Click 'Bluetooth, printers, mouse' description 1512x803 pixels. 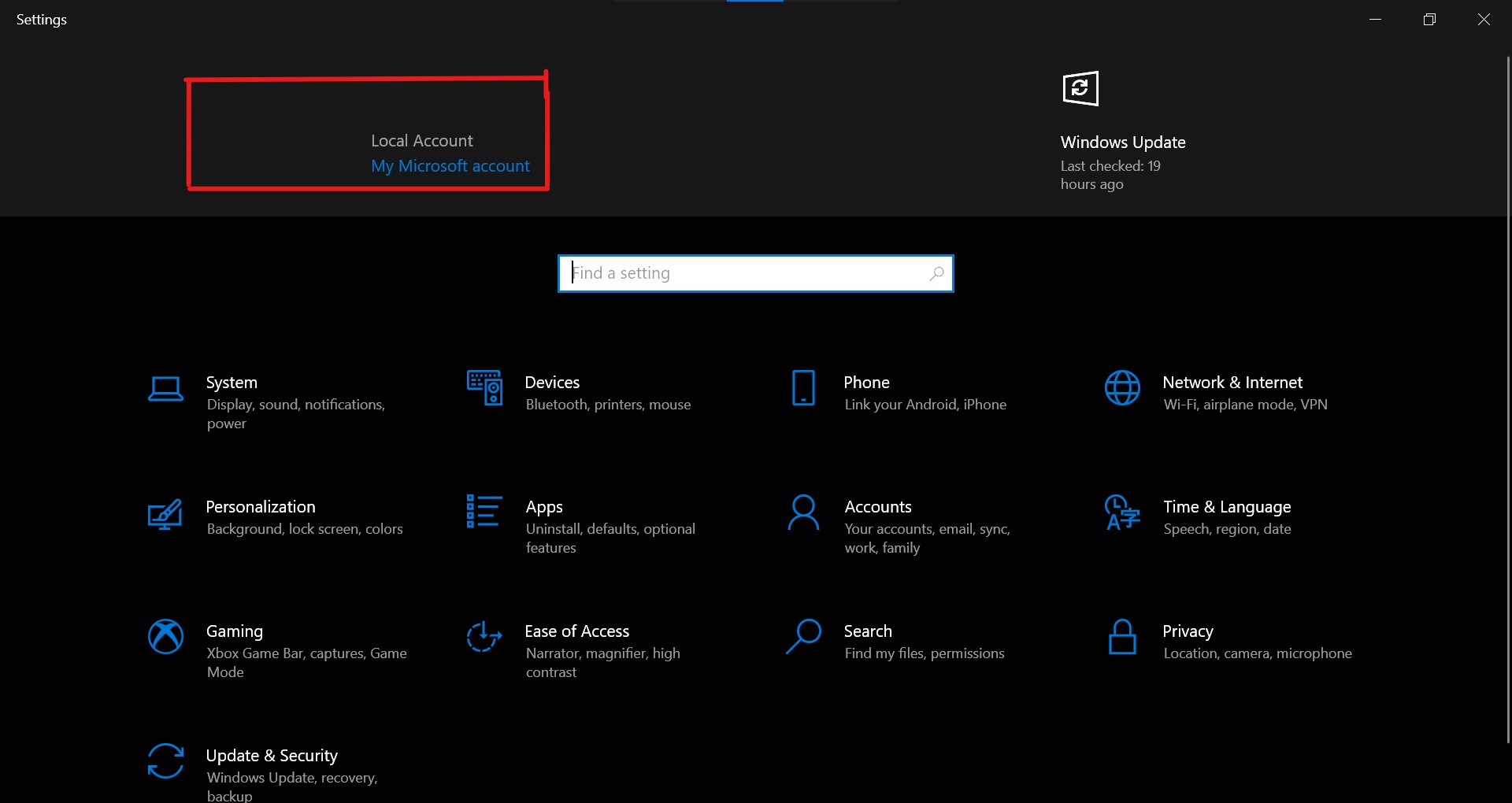(x=608, y=405)
